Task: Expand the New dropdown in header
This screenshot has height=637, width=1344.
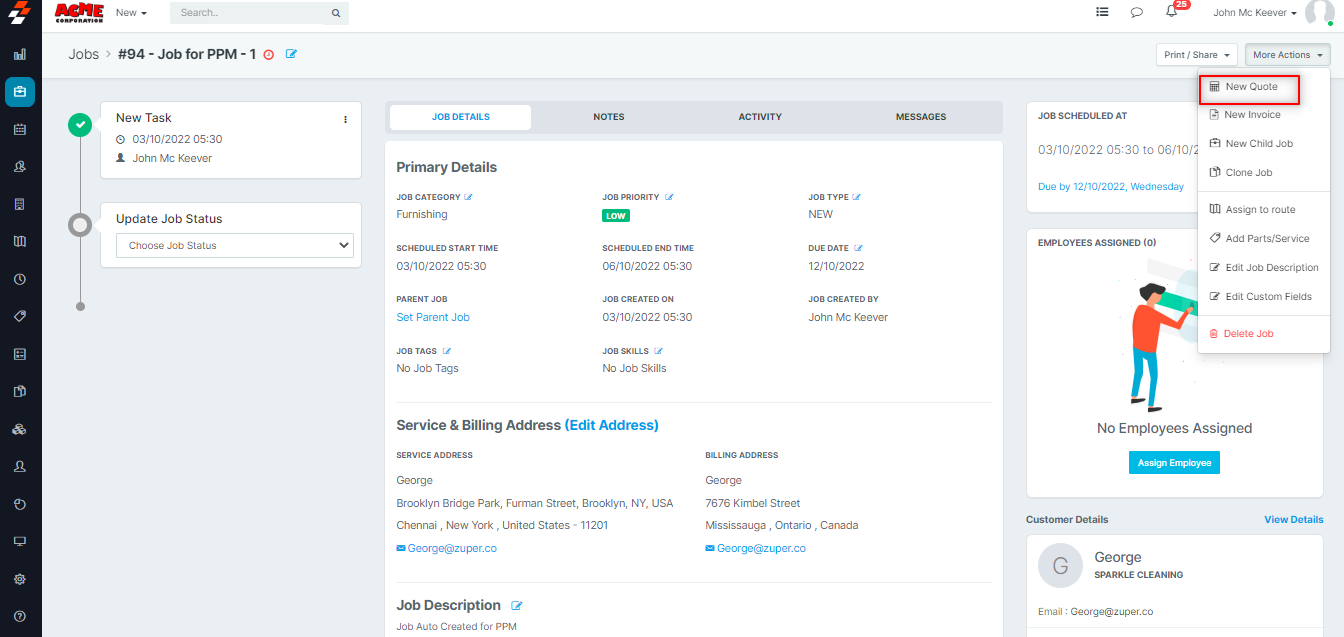Action: (131, 13)
